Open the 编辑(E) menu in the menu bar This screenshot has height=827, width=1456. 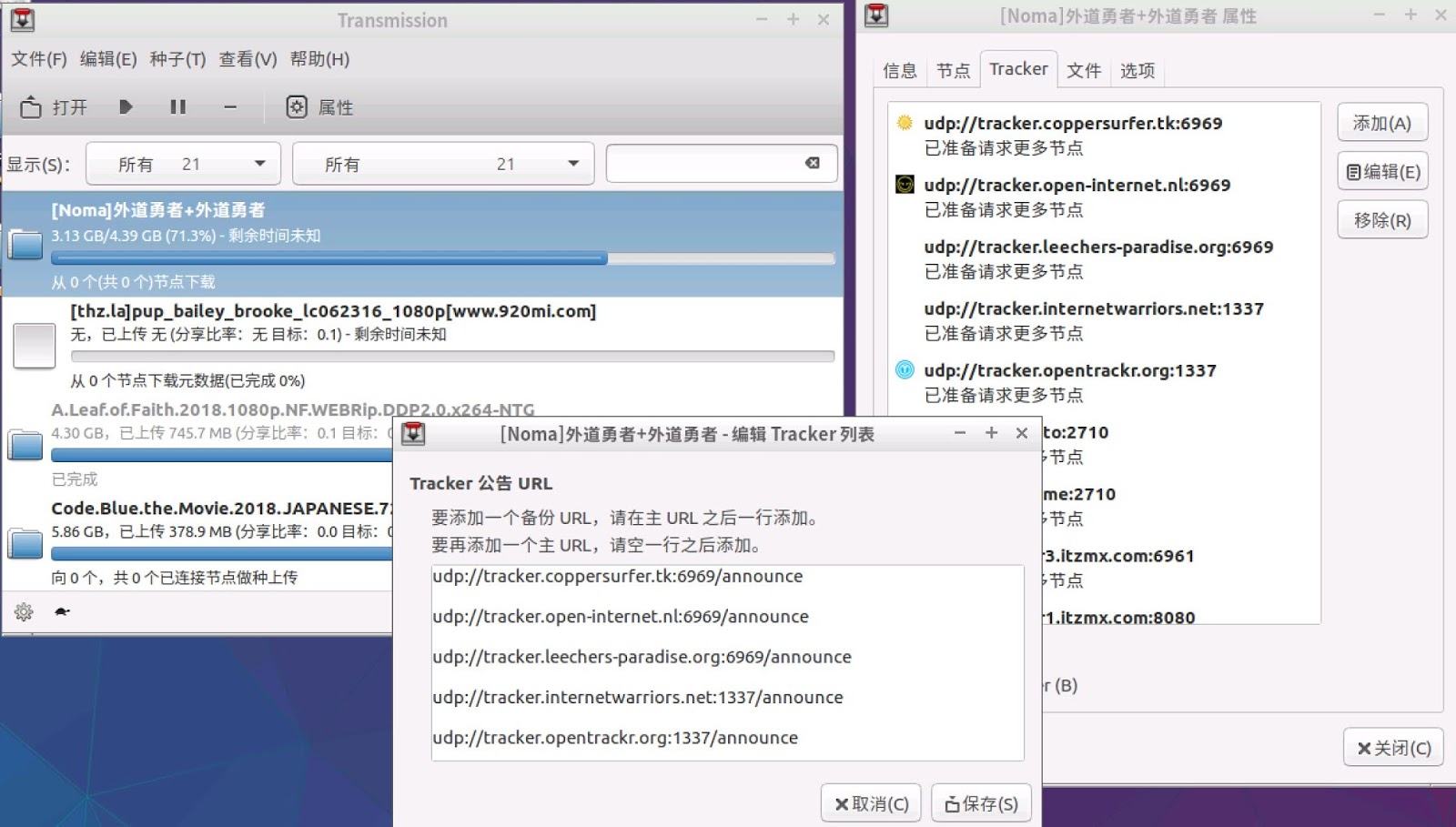tap(108, 59)
